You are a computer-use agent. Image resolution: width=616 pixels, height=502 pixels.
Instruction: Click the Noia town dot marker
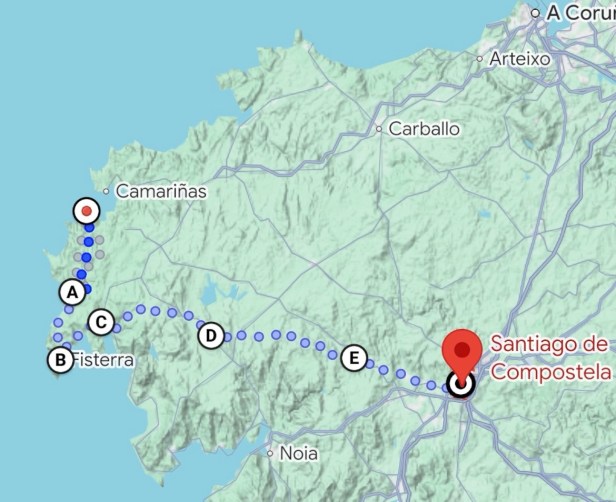pyautogui.click(x=270, y=454)
